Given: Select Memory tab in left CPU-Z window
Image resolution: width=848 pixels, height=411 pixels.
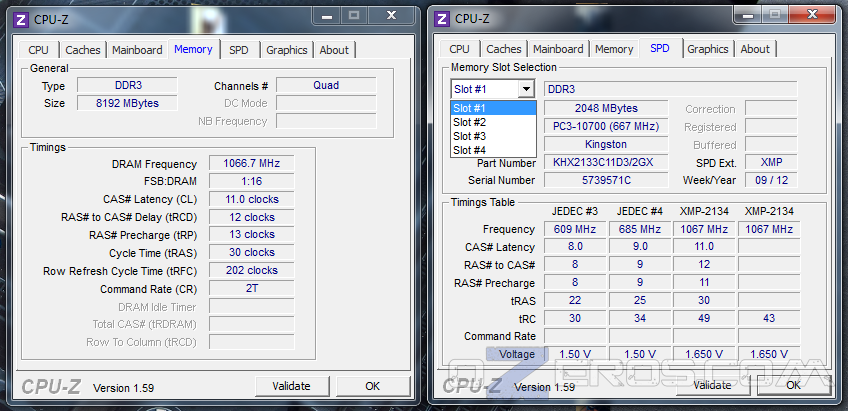Looking at the screenshot, I should [x=193, y=49].
